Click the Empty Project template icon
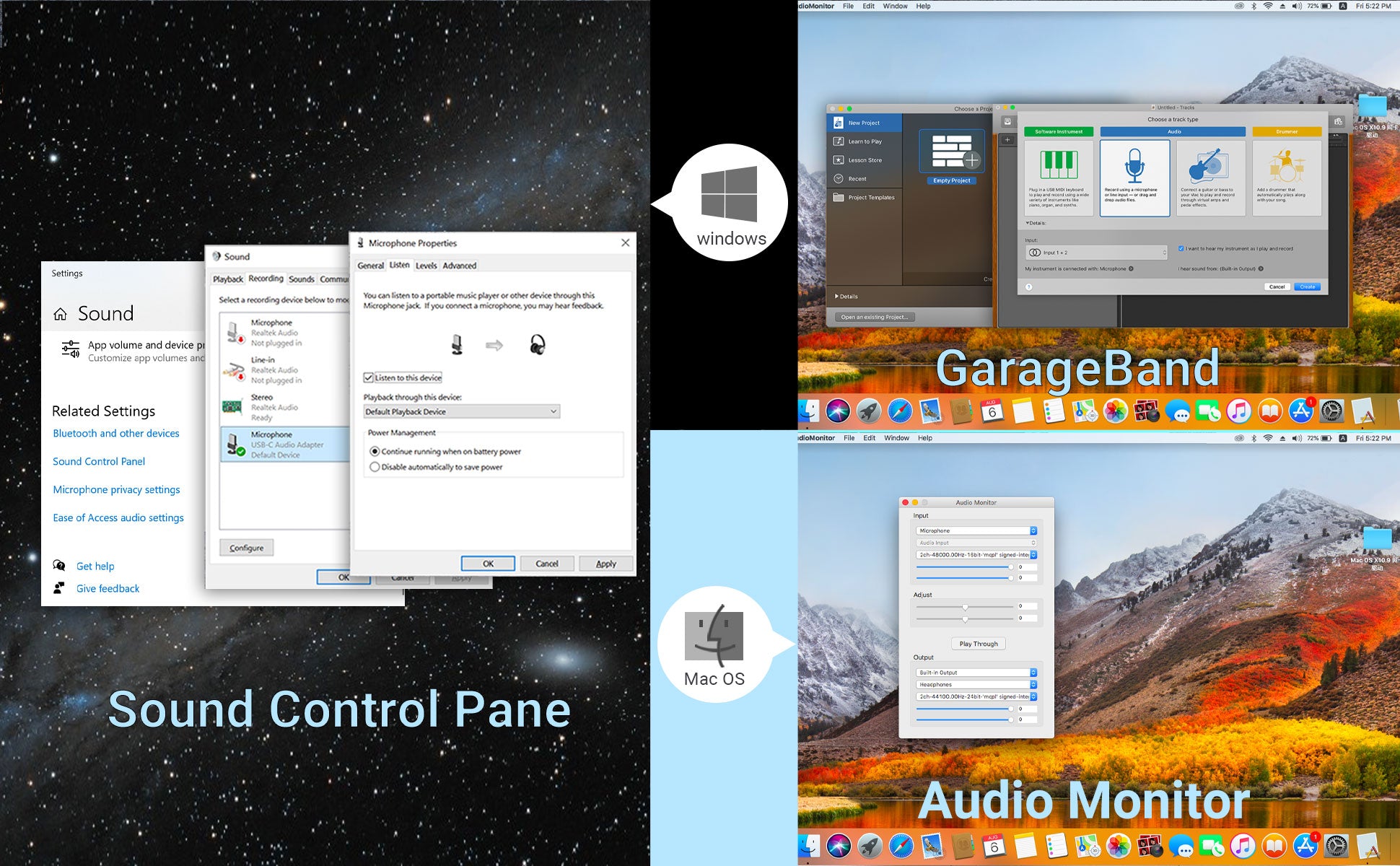1400x866 pixels. point(951,152)
